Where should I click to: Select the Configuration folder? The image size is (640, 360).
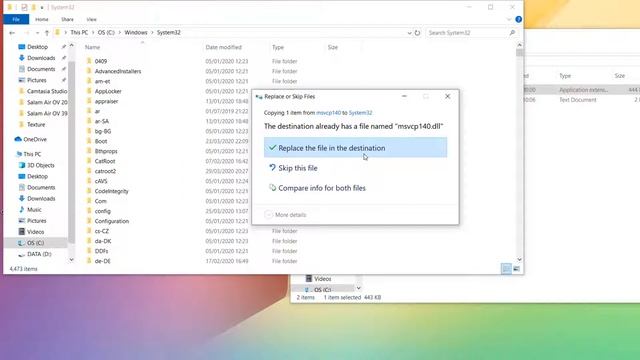(x=111, y=221)
